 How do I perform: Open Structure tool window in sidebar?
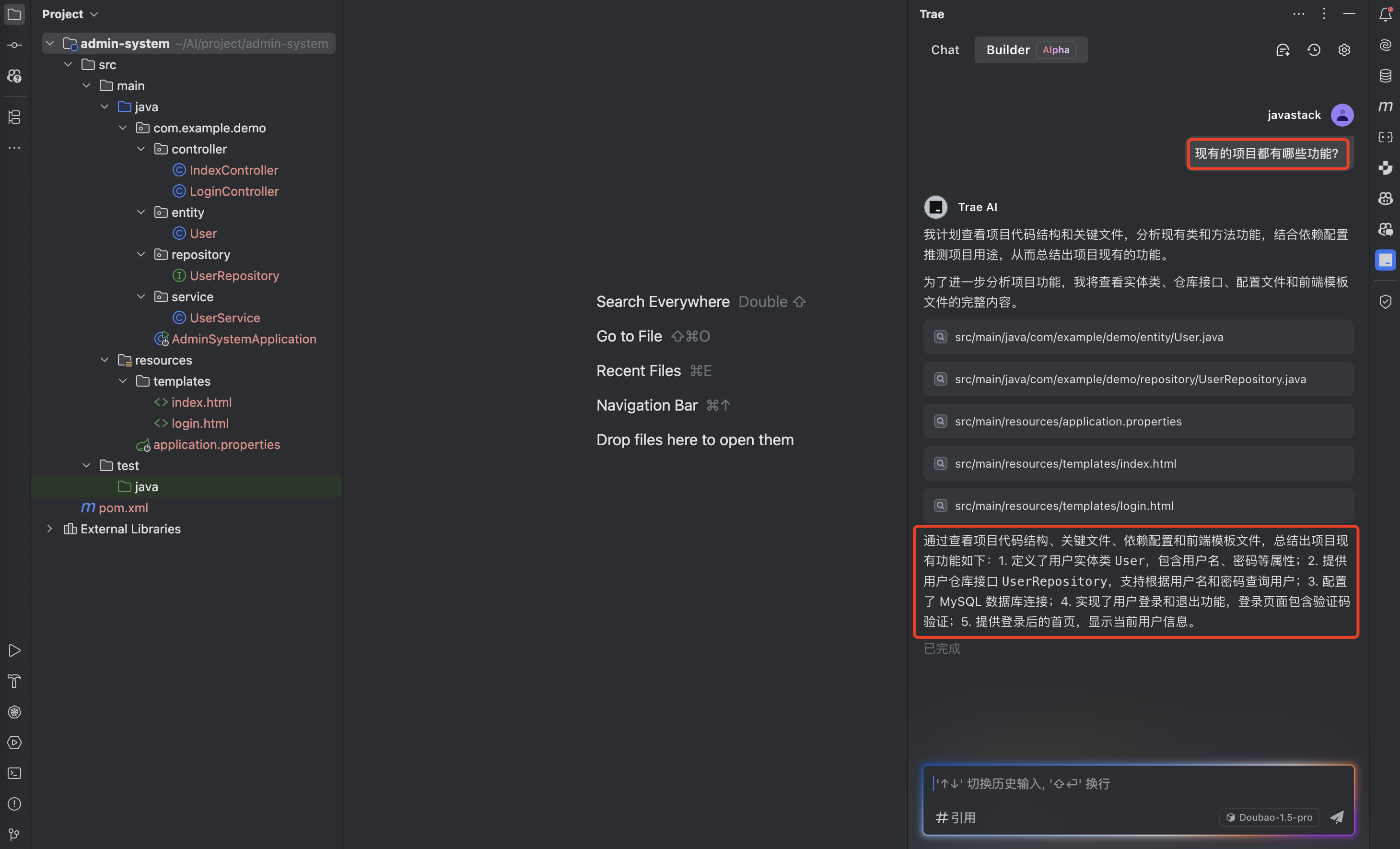14,117
